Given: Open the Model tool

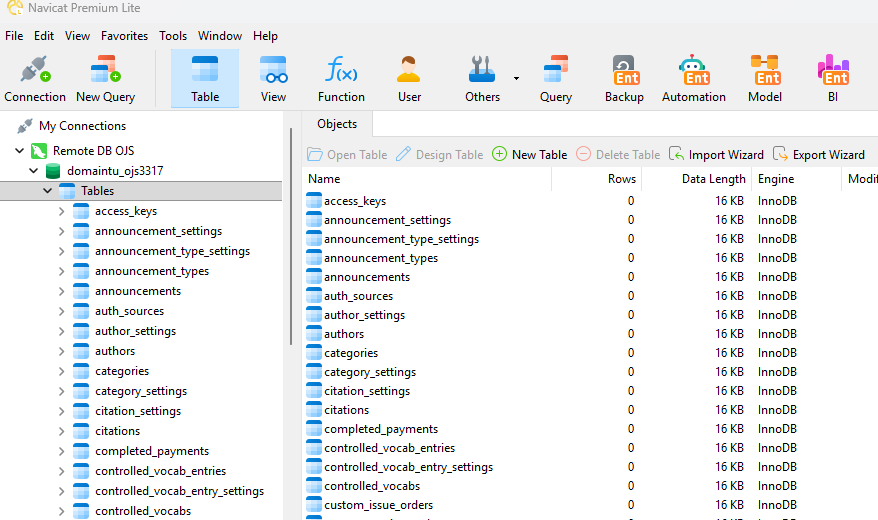Looking at the screenshot, I should click(765, 79).
